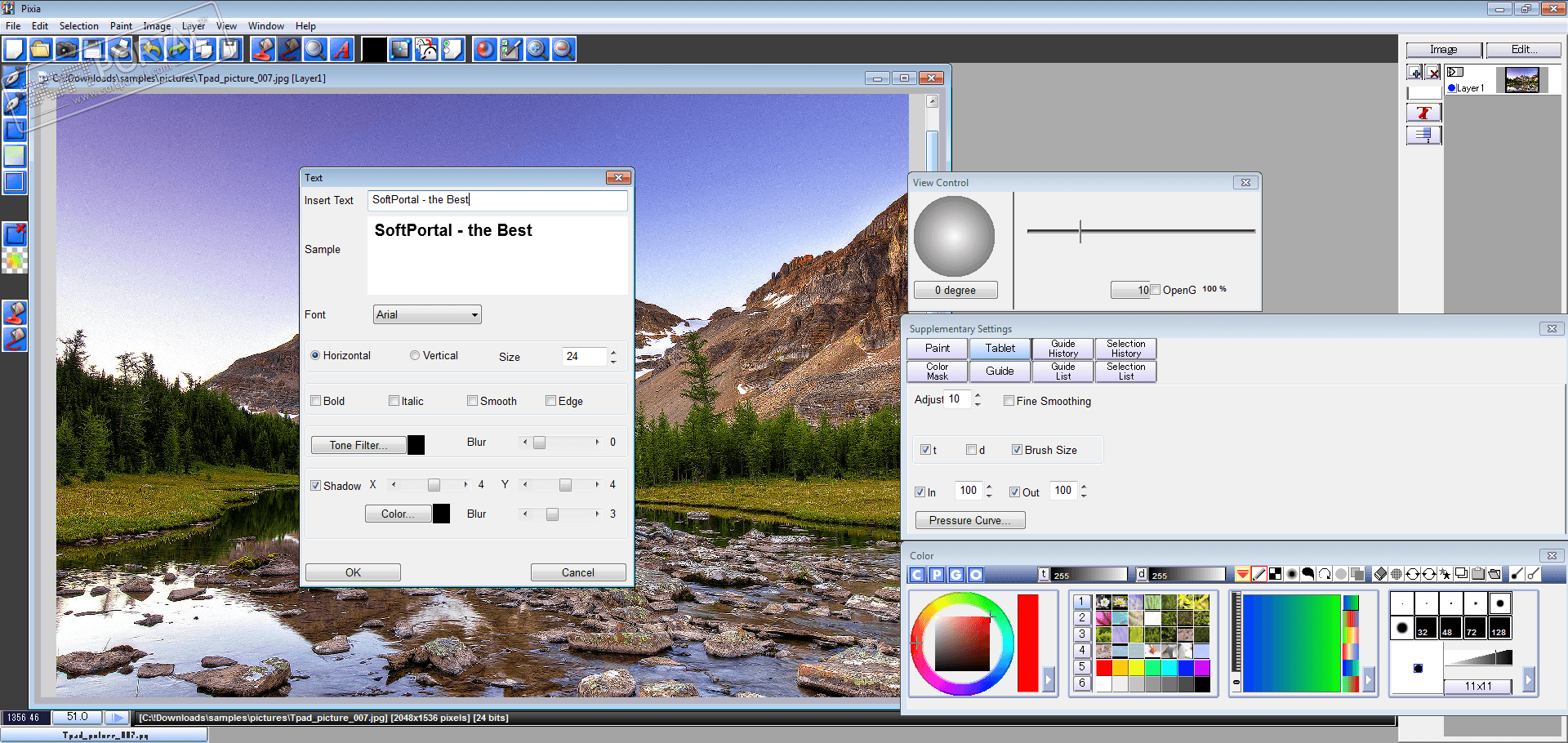This screenshot has width=1568, height=743.
Task: Toggle the Brush Size checkbox
Action: click(1018, 450)
